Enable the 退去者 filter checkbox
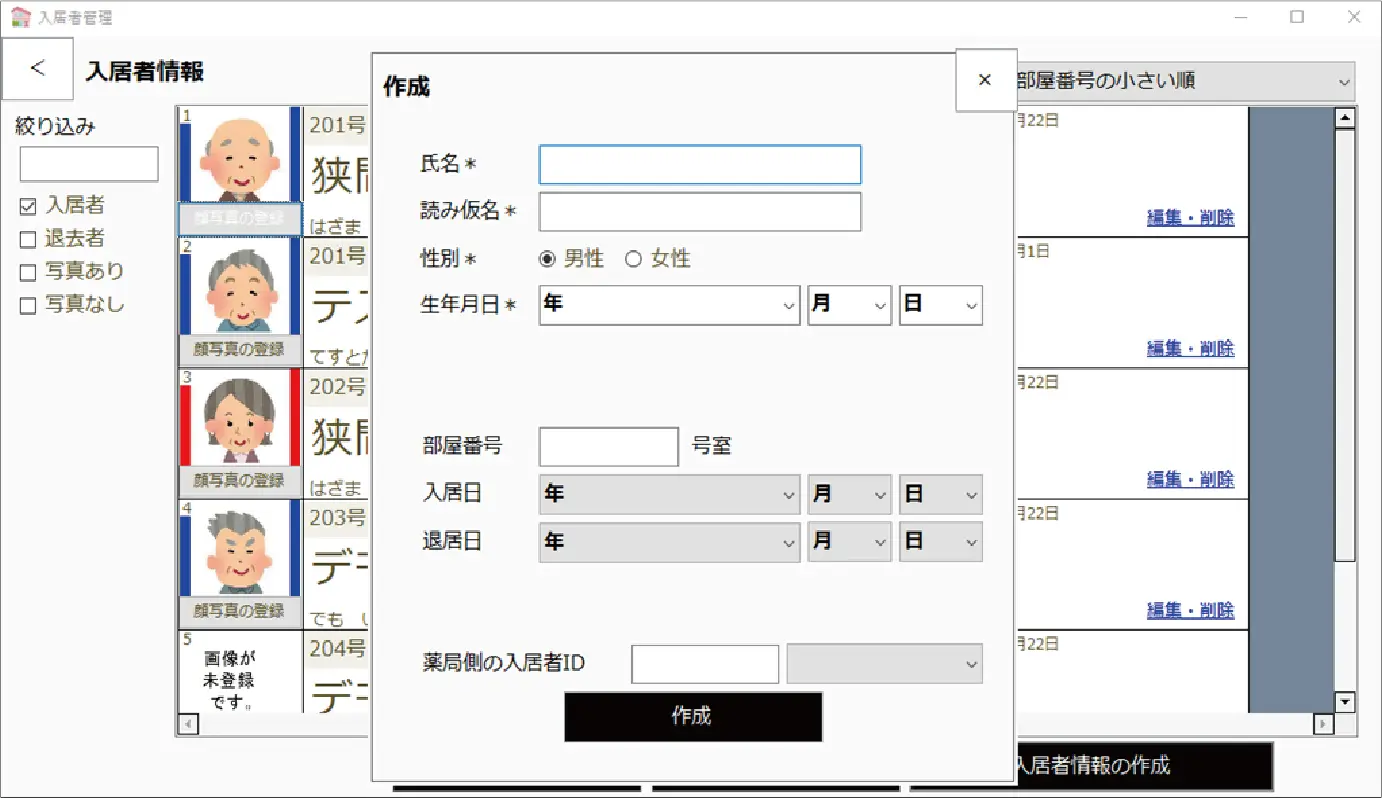The image size is (1382, 798). (x=28, y=240)
